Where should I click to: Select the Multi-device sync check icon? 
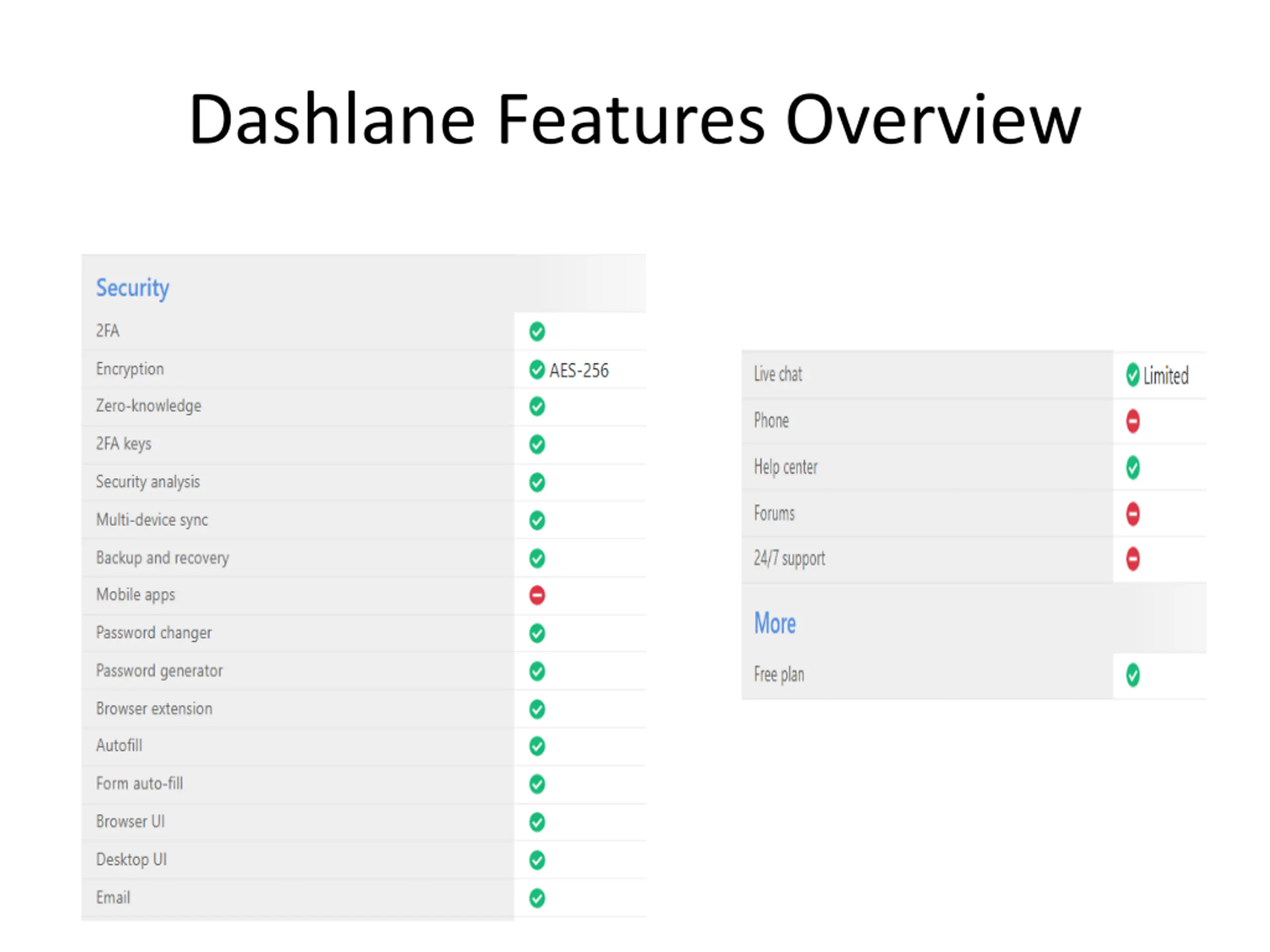537,520
